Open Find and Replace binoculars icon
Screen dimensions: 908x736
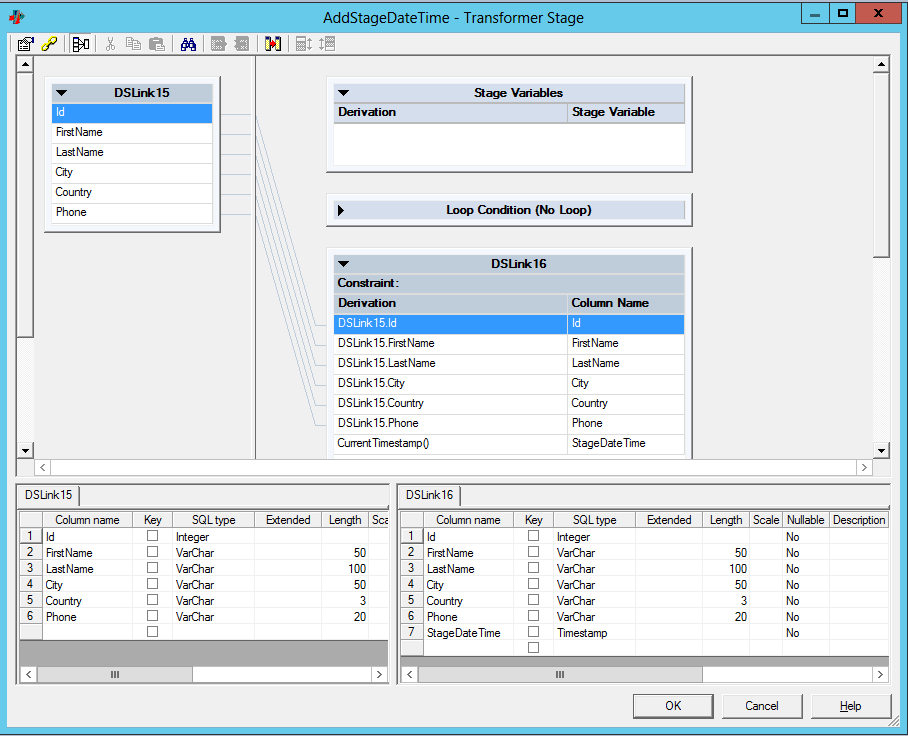188,44
